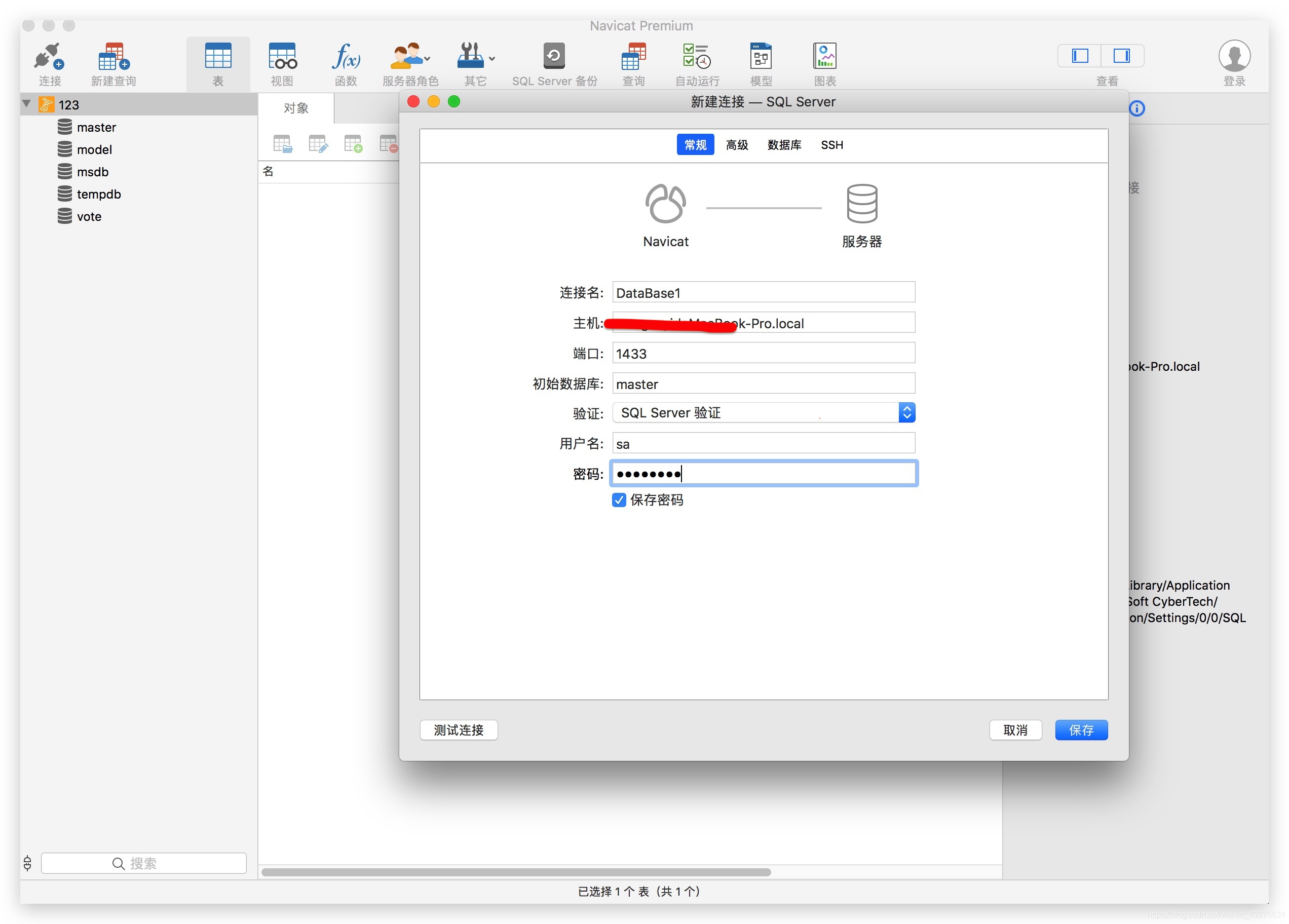Select the master database in sidebar

coord(95,127)
